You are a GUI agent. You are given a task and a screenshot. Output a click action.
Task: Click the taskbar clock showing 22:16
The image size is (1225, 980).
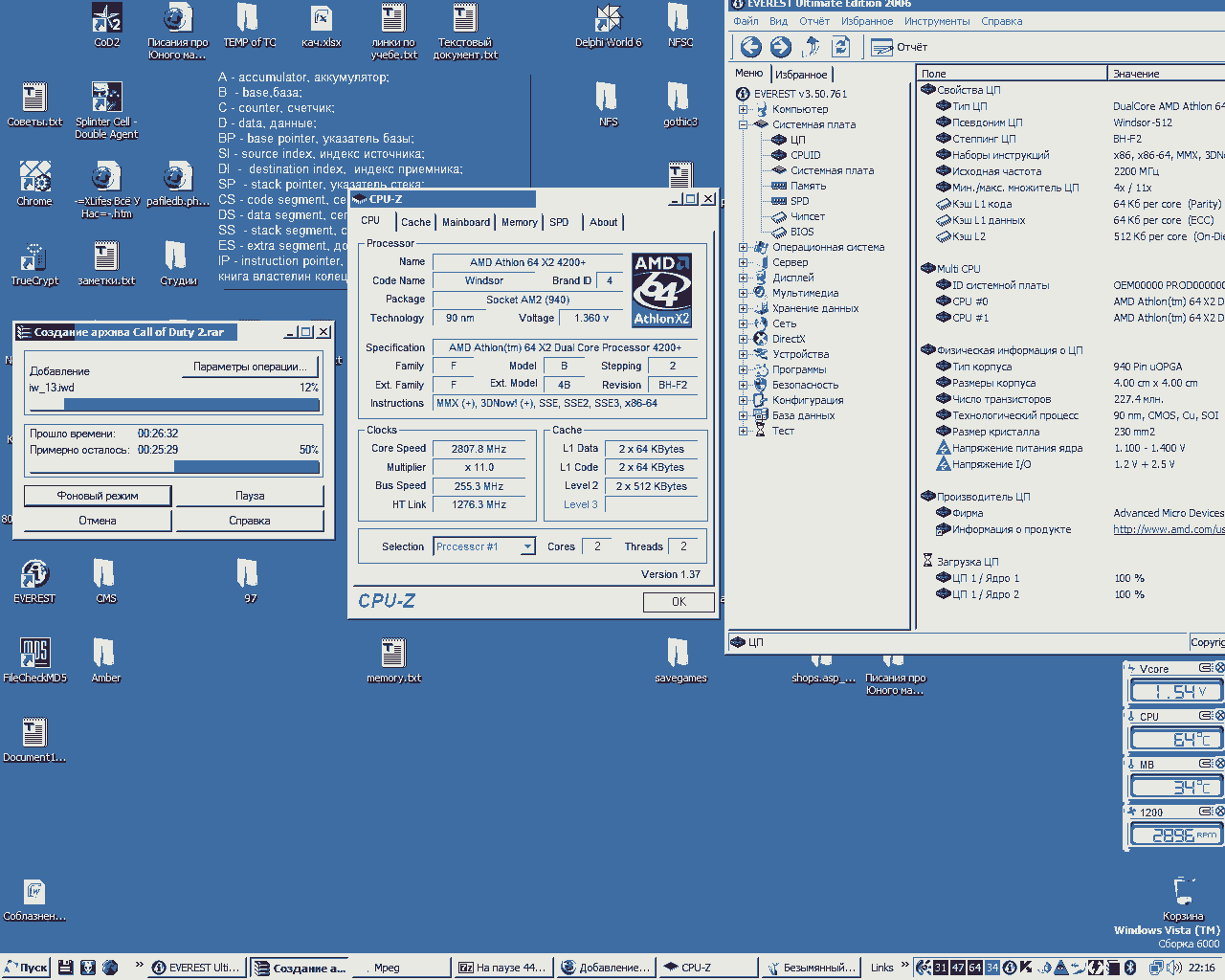tap(1202, 968)
